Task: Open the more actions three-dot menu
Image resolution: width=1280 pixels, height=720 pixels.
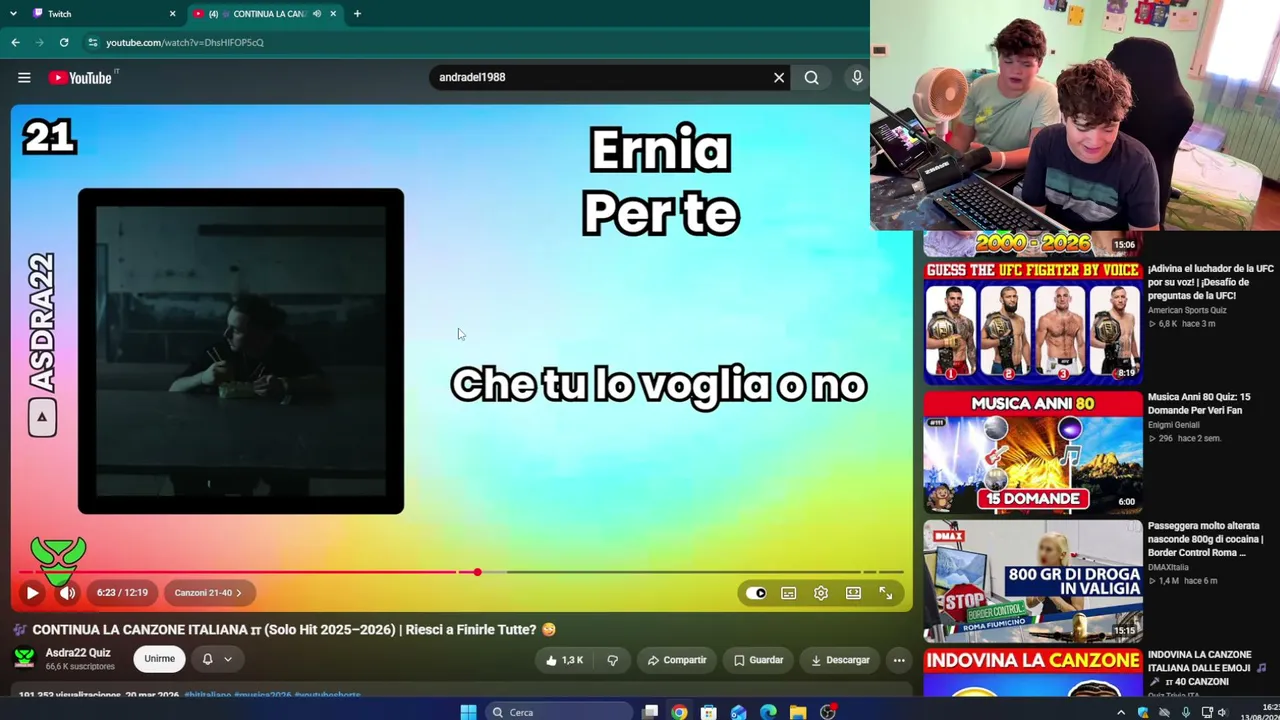Action: [x=899, y=660]
